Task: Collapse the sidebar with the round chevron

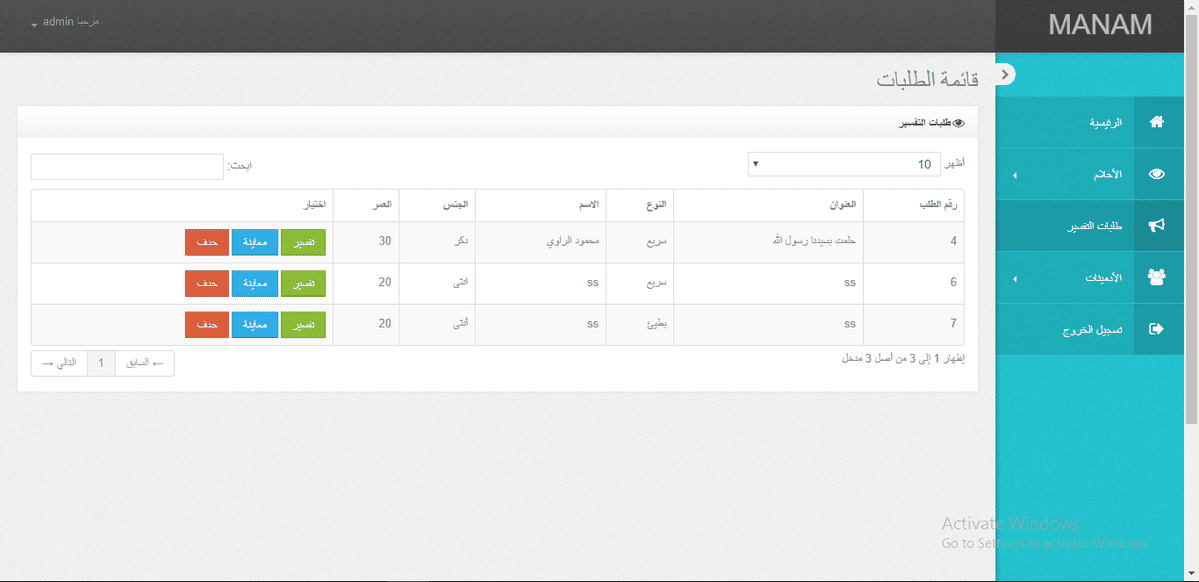Action: tap(1007, 73)
